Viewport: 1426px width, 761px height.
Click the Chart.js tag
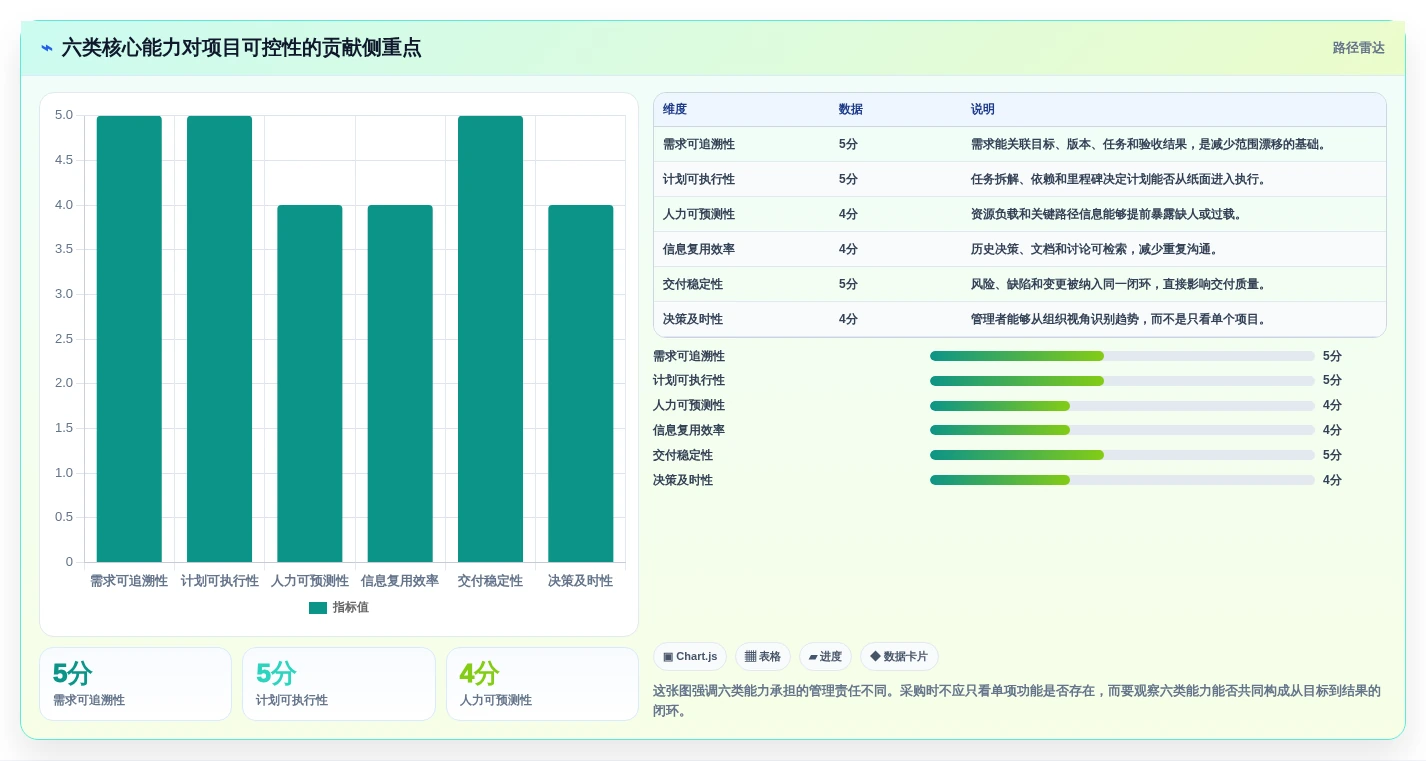(x=690, y=657)
